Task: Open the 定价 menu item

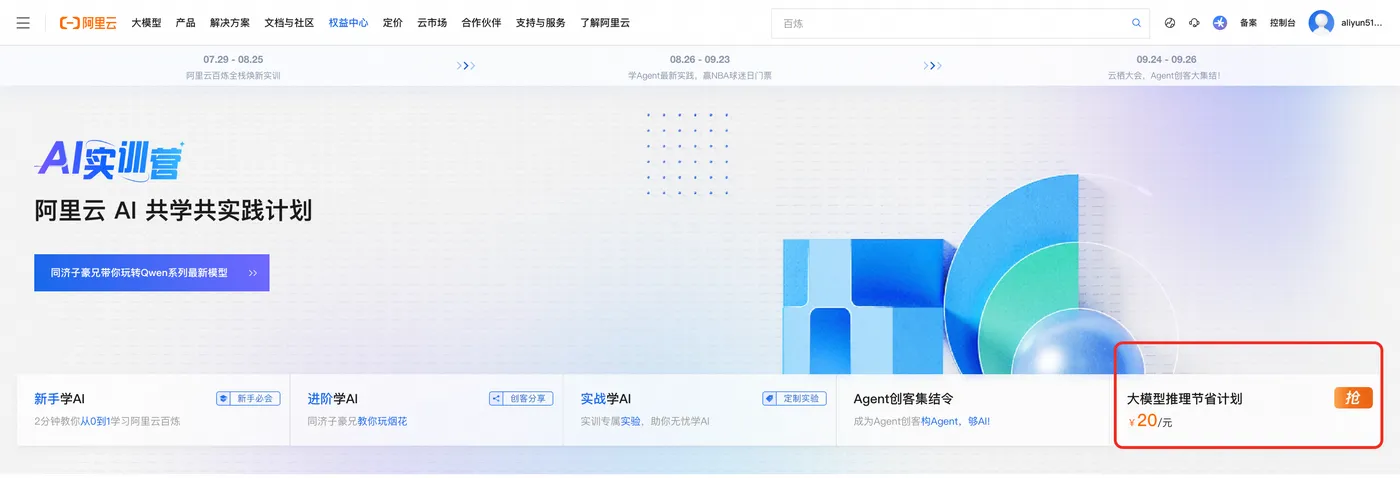Action: (393, 22)
